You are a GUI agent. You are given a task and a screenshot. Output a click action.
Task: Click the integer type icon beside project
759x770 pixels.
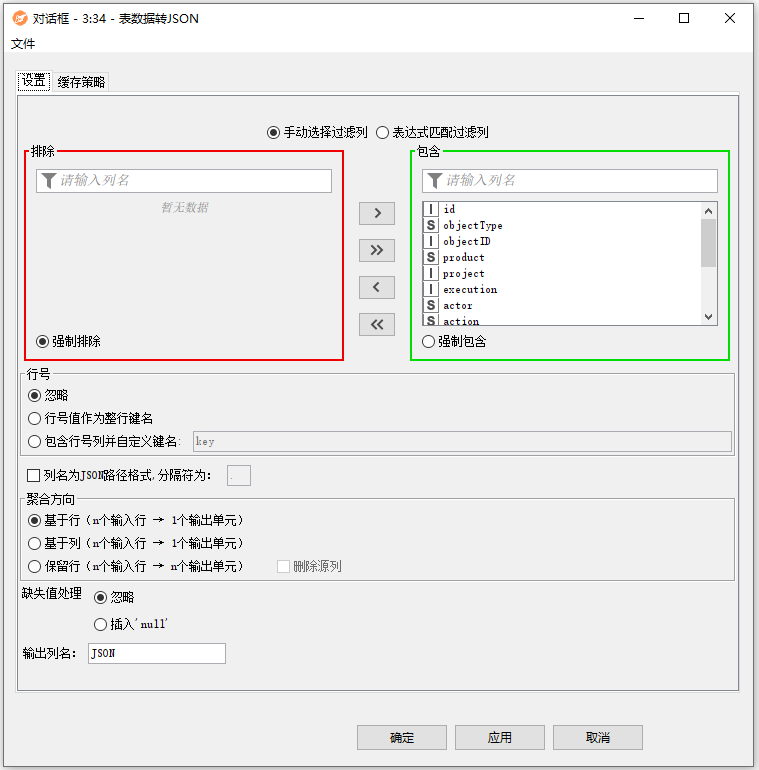coord(431,273)
